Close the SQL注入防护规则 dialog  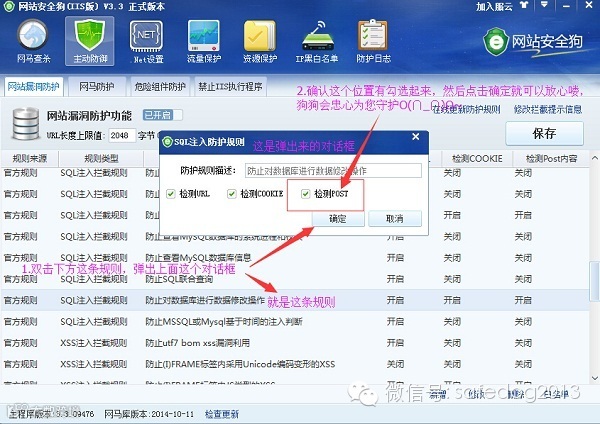pyautogui.click(x=416, y=137)
